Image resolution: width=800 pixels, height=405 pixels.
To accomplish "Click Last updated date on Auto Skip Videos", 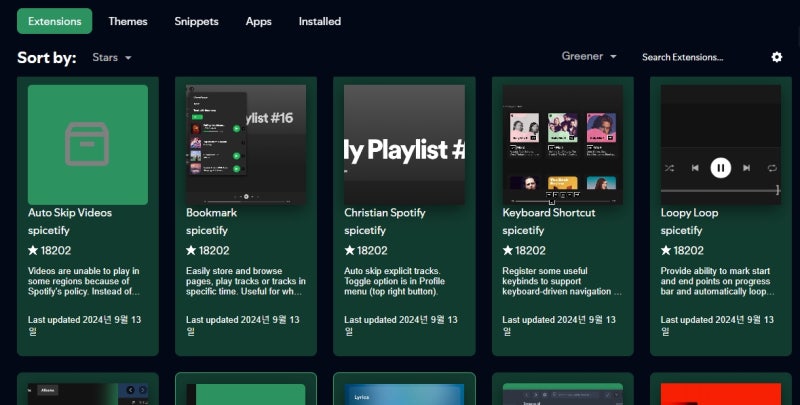I will click(84, 325).
